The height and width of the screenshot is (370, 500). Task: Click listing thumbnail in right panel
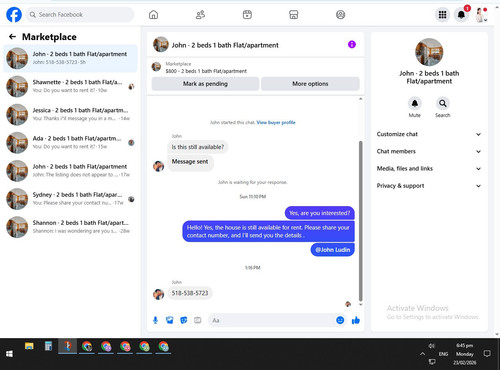point(429,52)
